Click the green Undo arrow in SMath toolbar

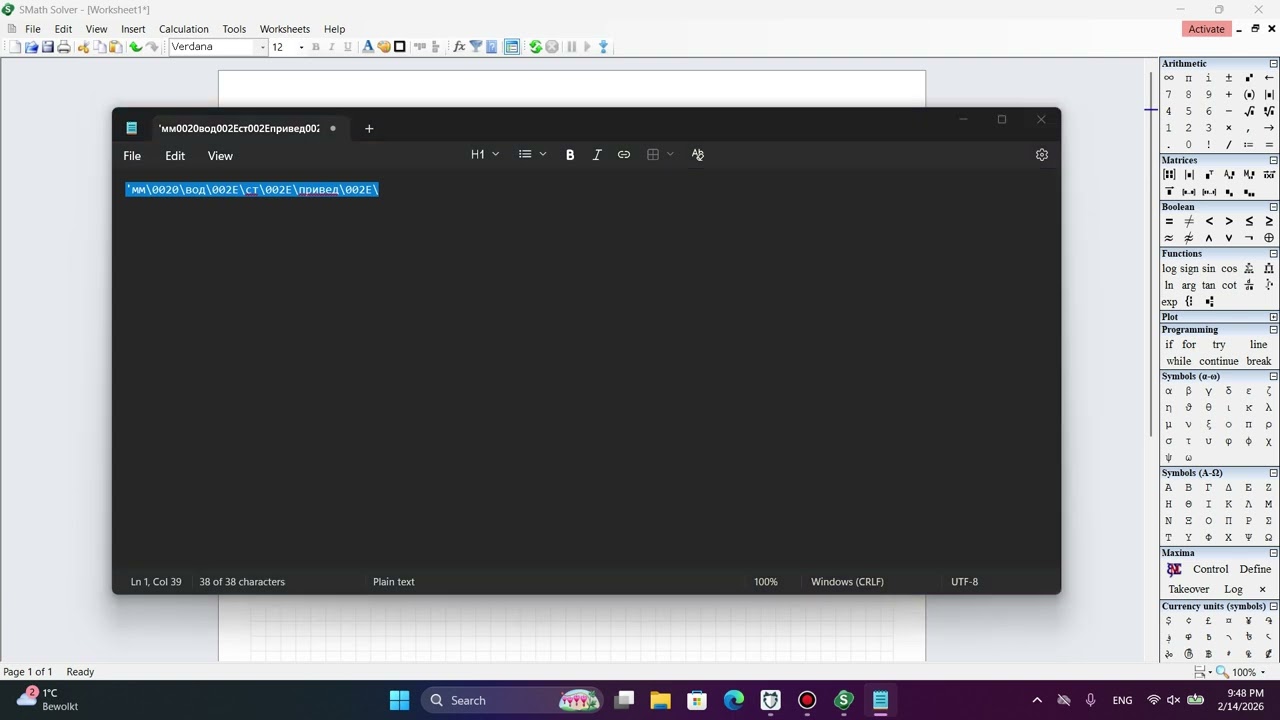click(135, 47)
